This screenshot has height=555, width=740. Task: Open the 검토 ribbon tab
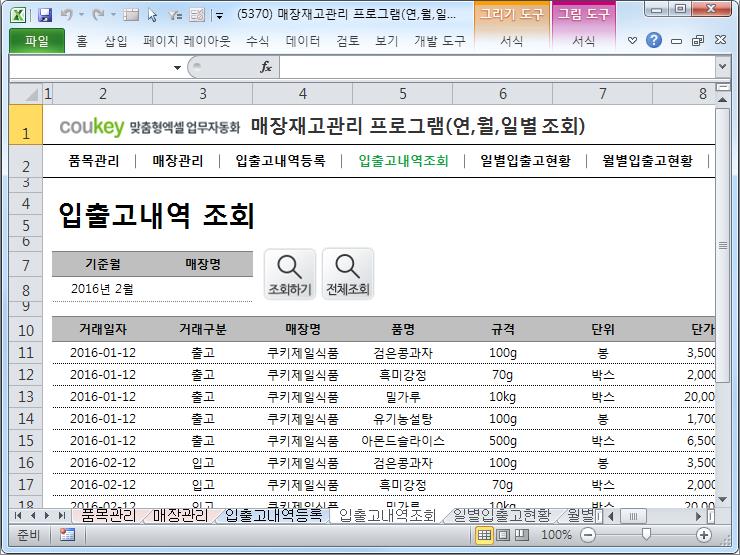click(348, 41)
